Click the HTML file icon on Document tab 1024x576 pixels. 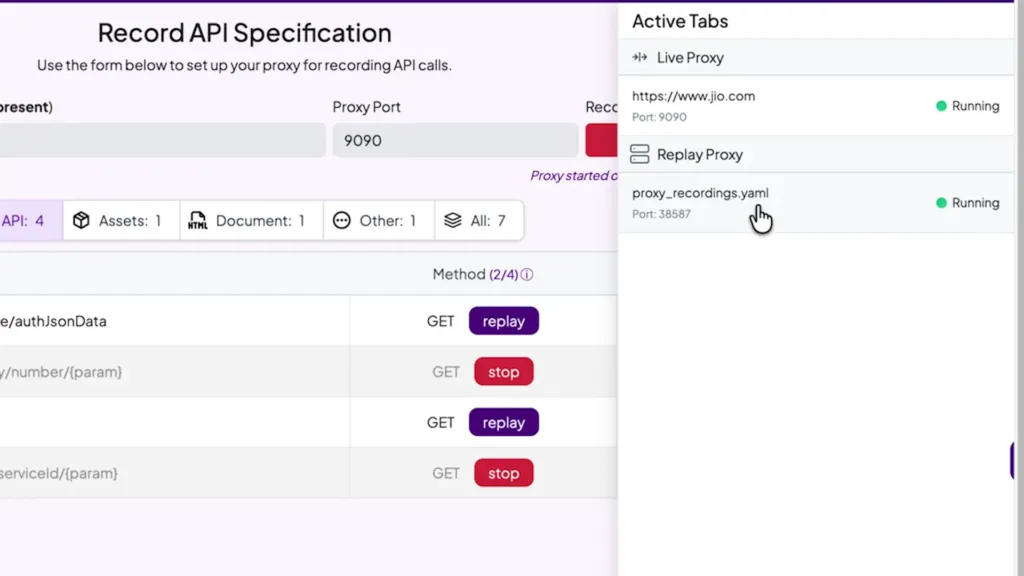(198, 221)
